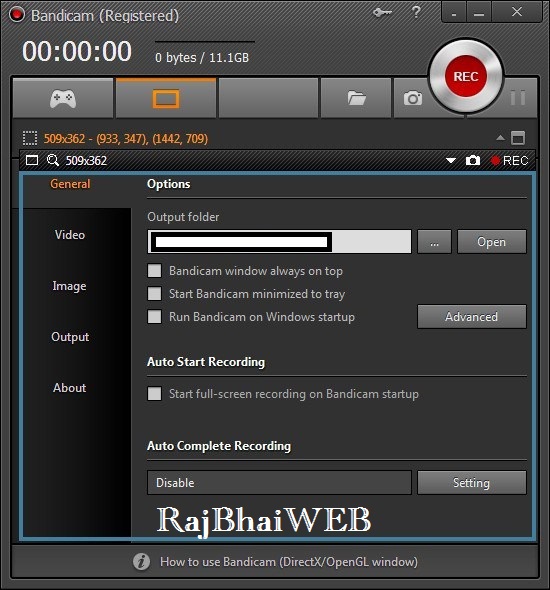Open the Output settings tab
The width and height of the screenshot is (550, 590).
(x=70, y=337)
